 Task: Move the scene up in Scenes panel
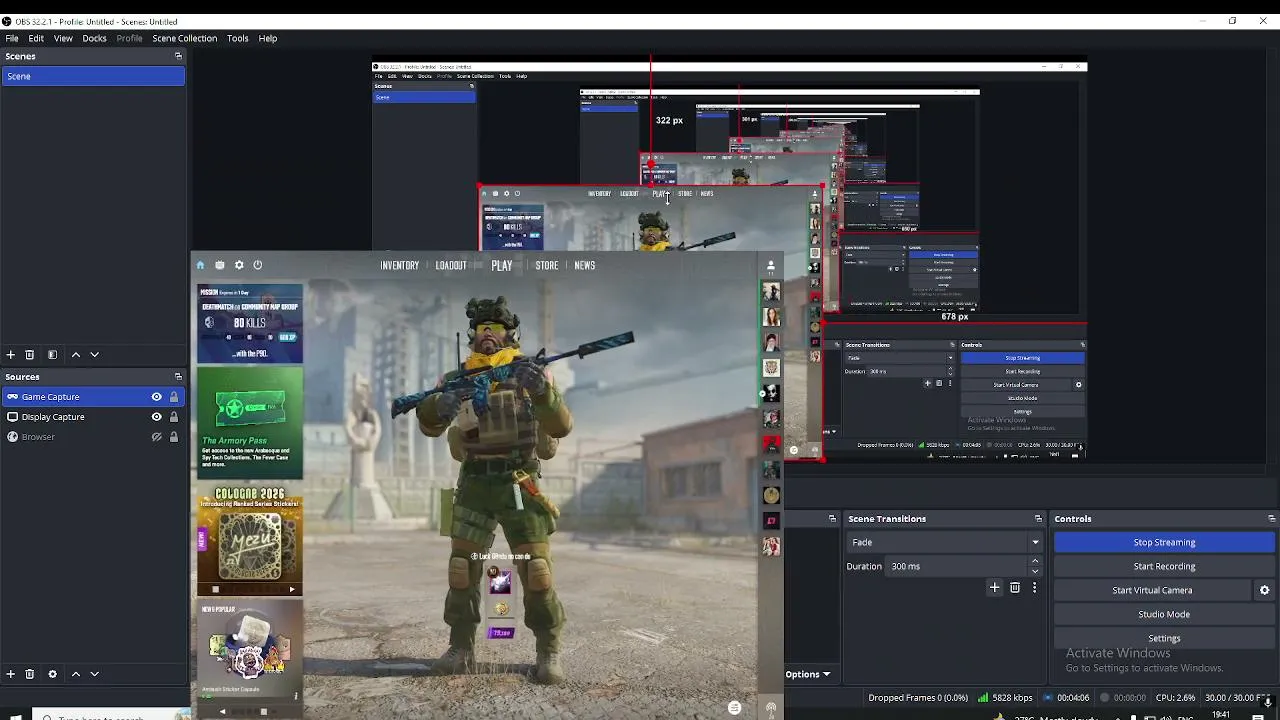coord(75,355)
